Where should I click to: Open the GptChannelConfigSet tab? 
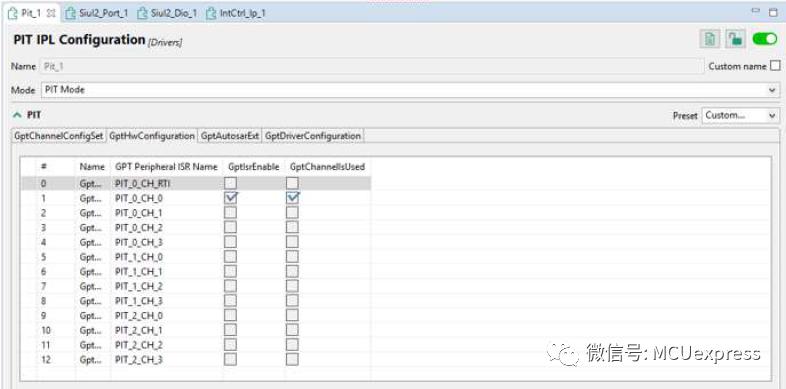[x=59, y=136]
